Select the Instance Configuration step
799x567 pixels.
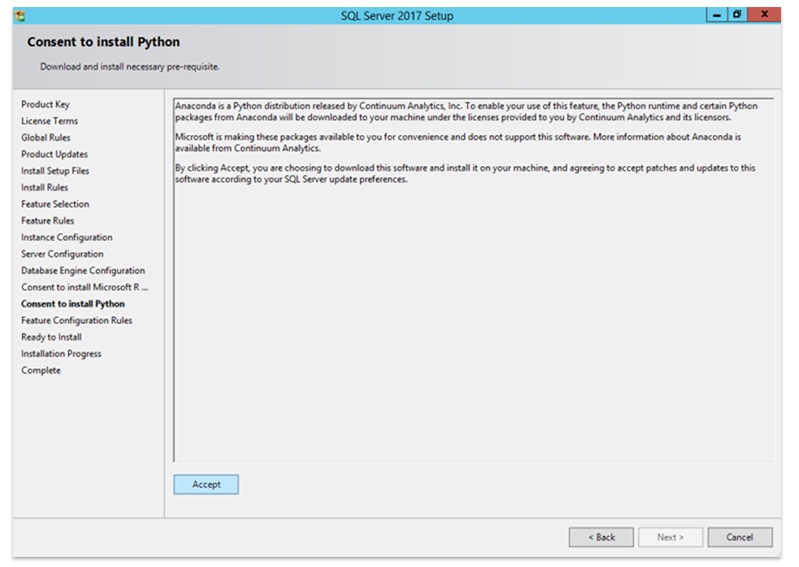tap(67, 237)
